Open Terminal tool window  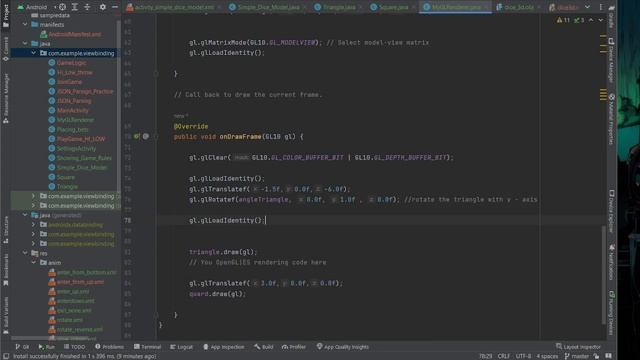147,347
